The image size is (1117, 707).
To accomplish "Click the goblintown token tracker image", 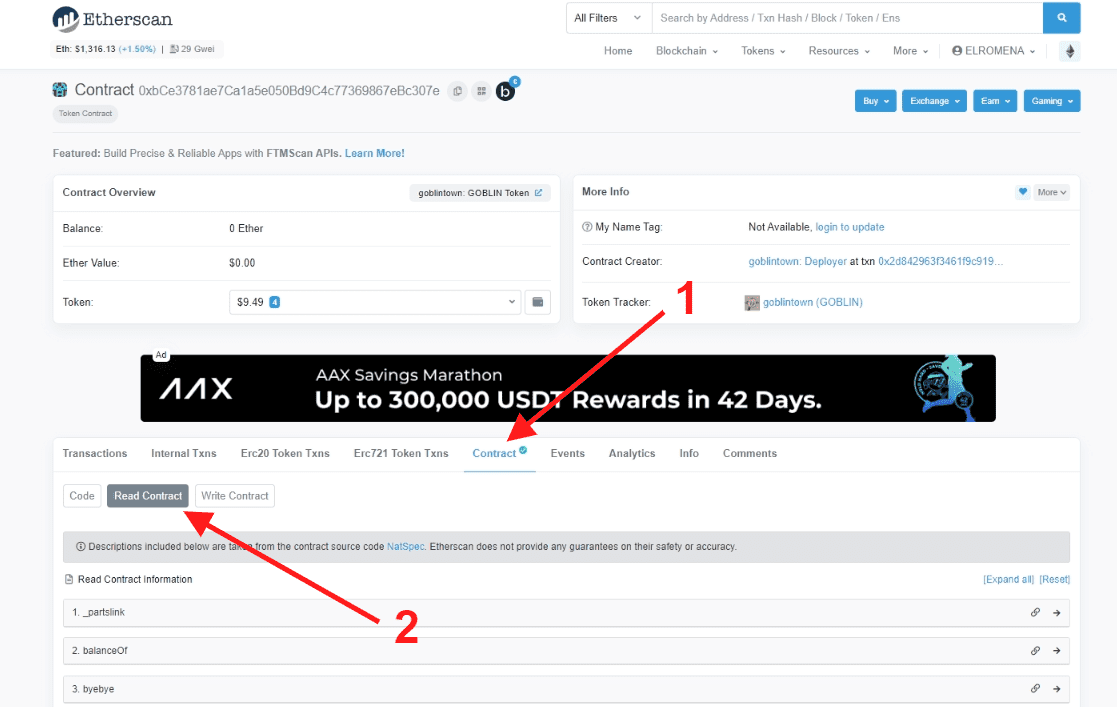I will point(752,303).
